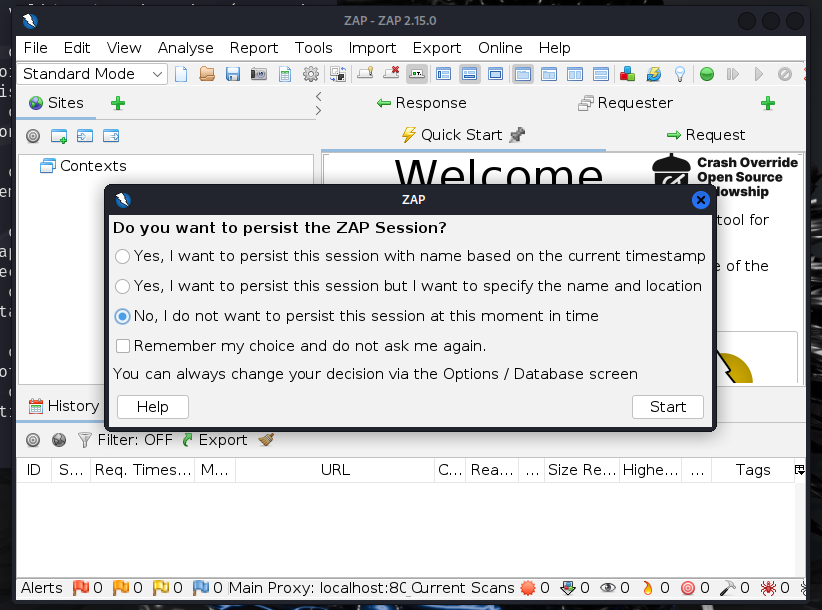The width and height of the screenshot is (822, 610).
Task: Sort history by the ID column header
Action: [x=34, y=470]
